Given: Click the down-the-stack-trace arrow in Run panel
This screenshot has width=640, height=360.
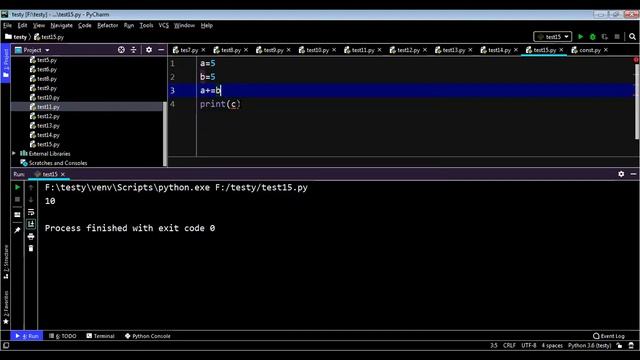Looking at the screenshot, I should pyautogui.click(x=31, y=200).
